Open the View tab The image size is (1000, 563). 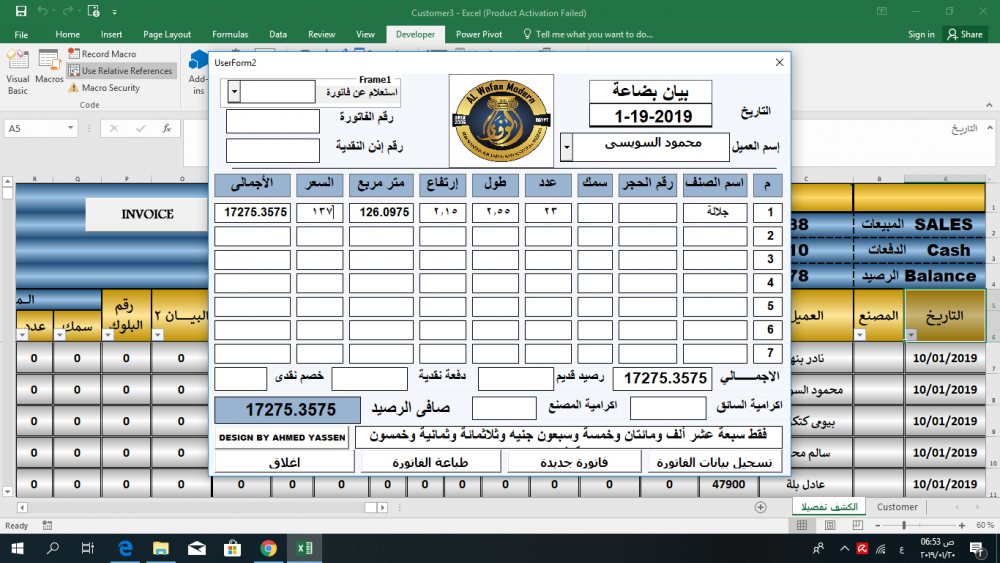coord(365,34)
